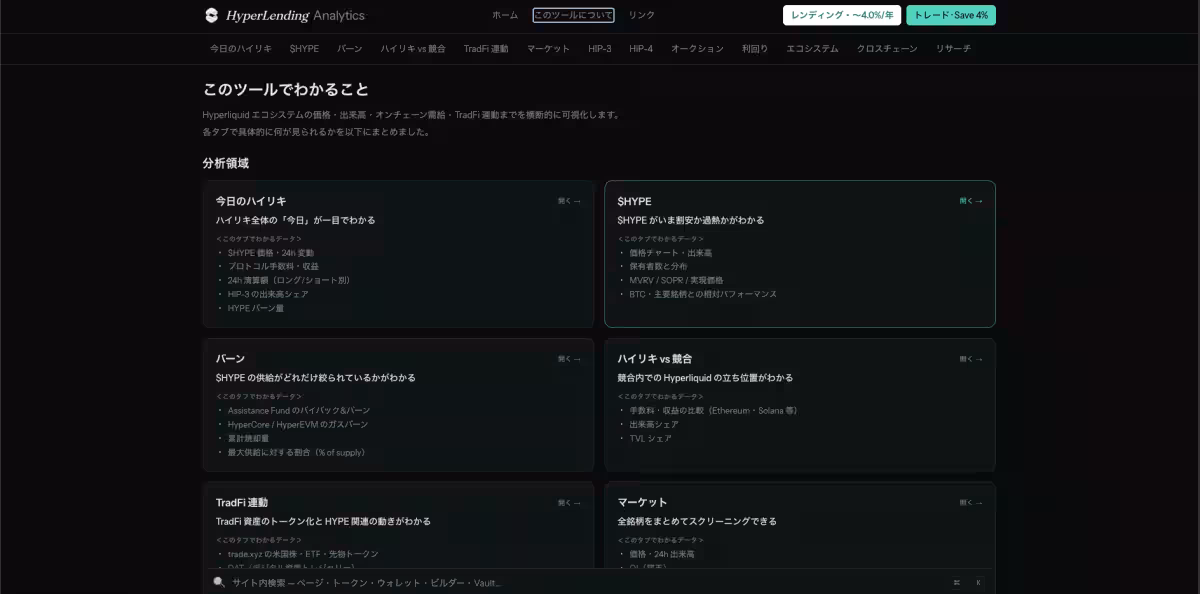
Task: Go to オークション tab
Action: coord(697,48)
